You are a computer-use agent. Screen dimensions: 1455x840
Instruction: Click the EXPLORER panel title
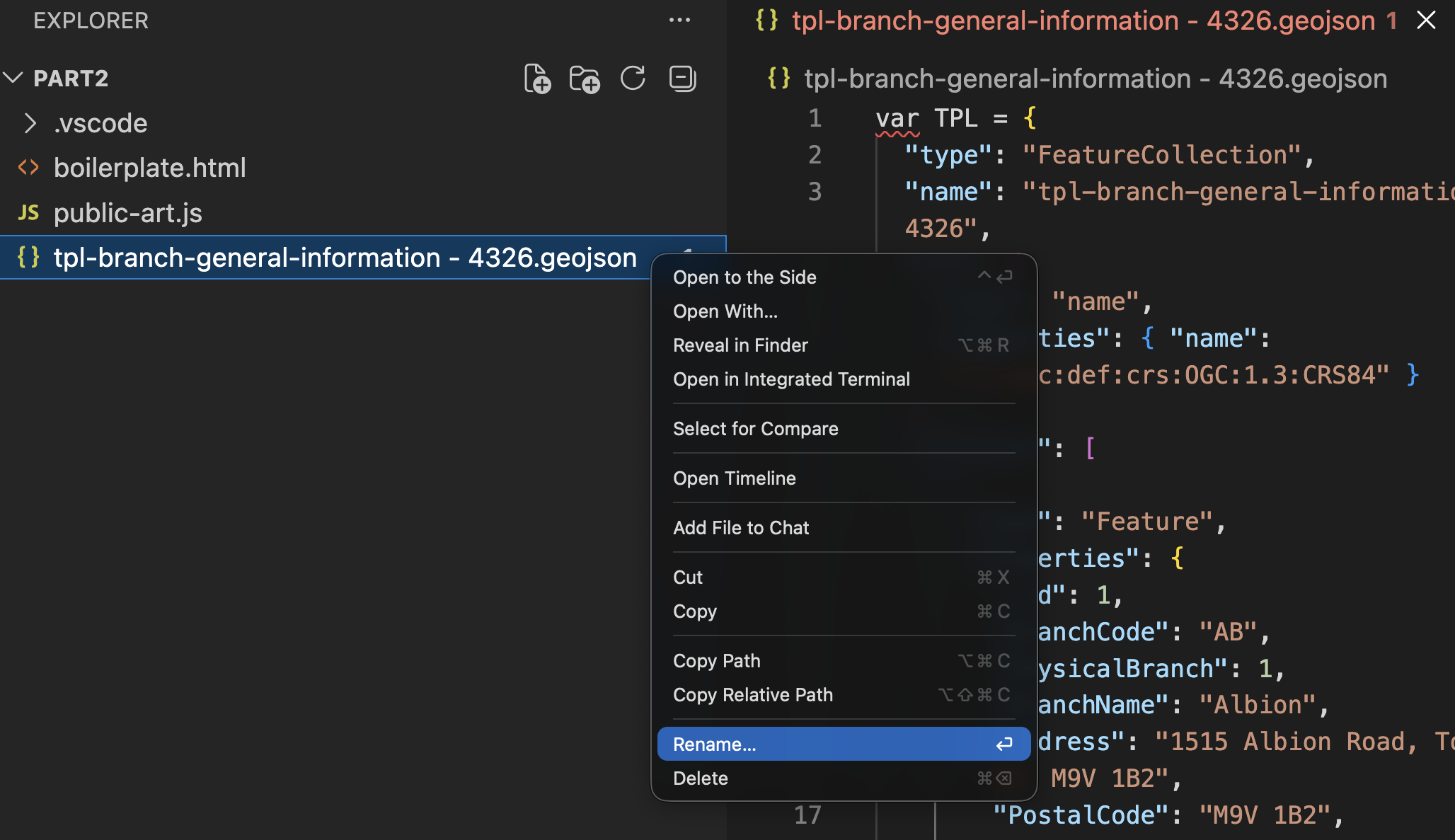91,21
